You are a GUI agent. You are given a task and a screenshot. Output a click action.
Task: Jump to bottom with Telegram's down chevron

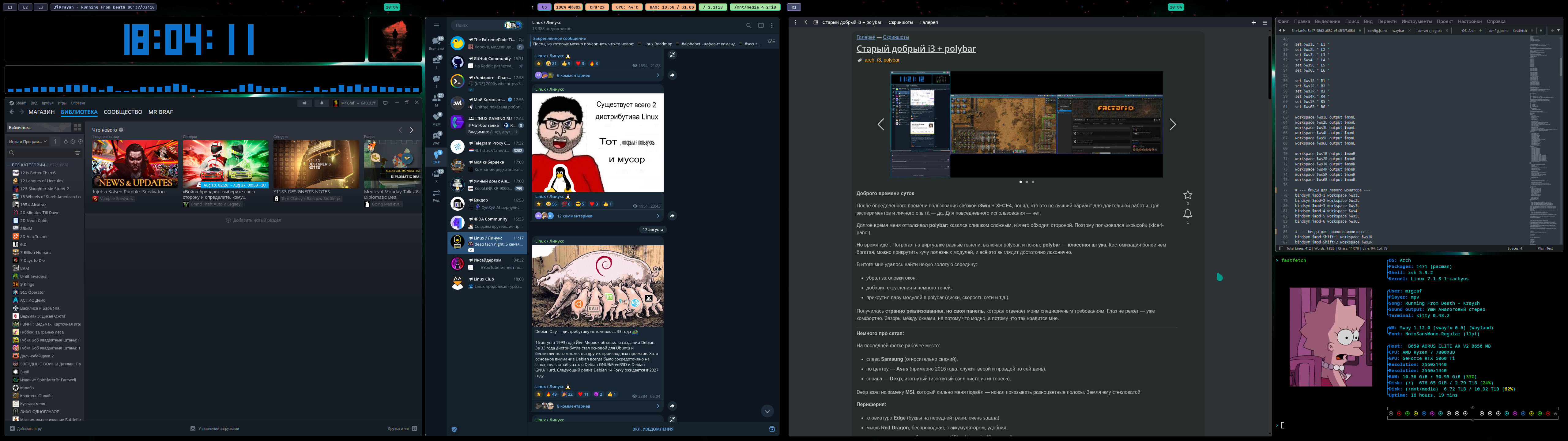[767, 411]
